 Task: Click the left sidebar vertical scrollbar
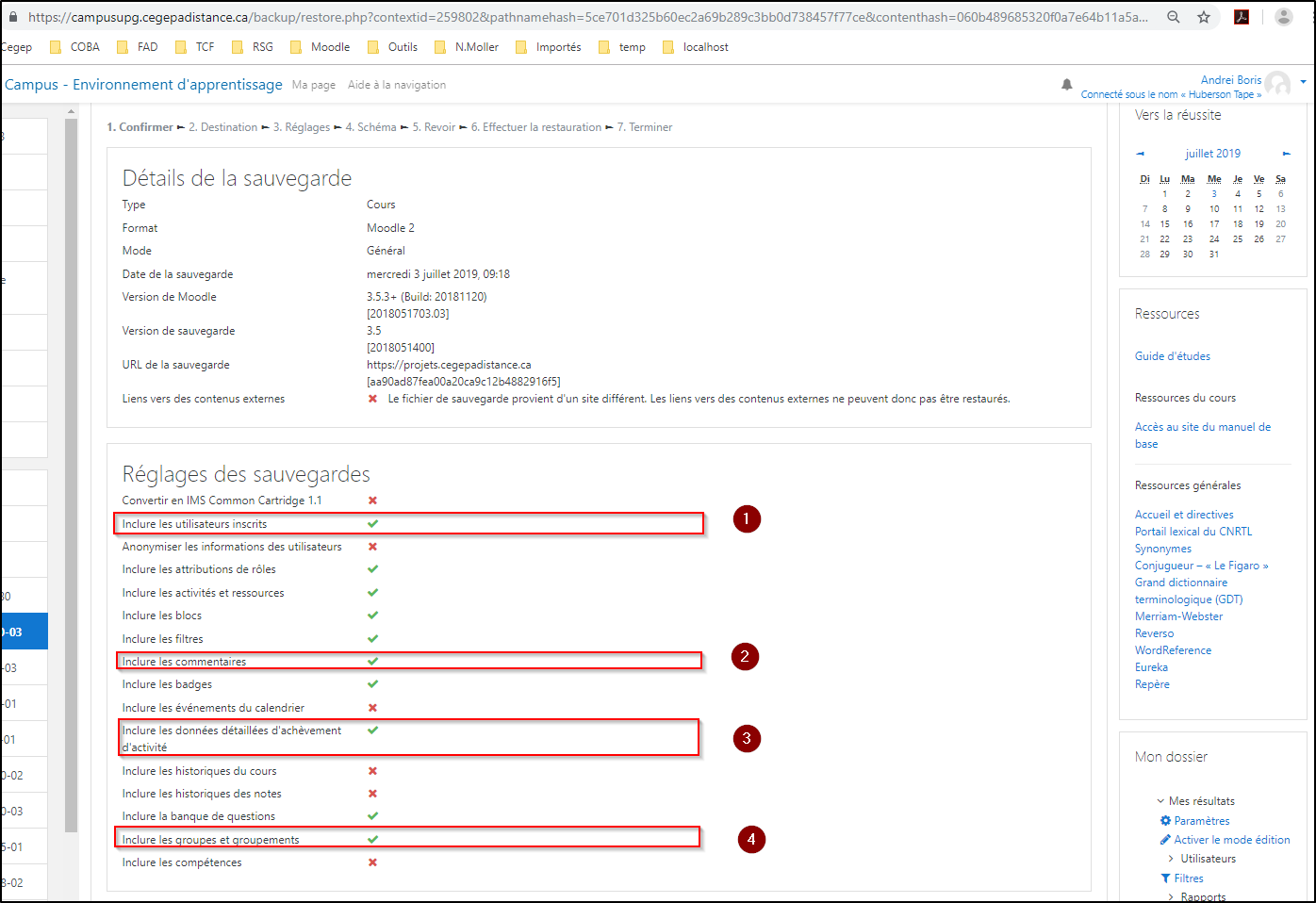[72, 471]
